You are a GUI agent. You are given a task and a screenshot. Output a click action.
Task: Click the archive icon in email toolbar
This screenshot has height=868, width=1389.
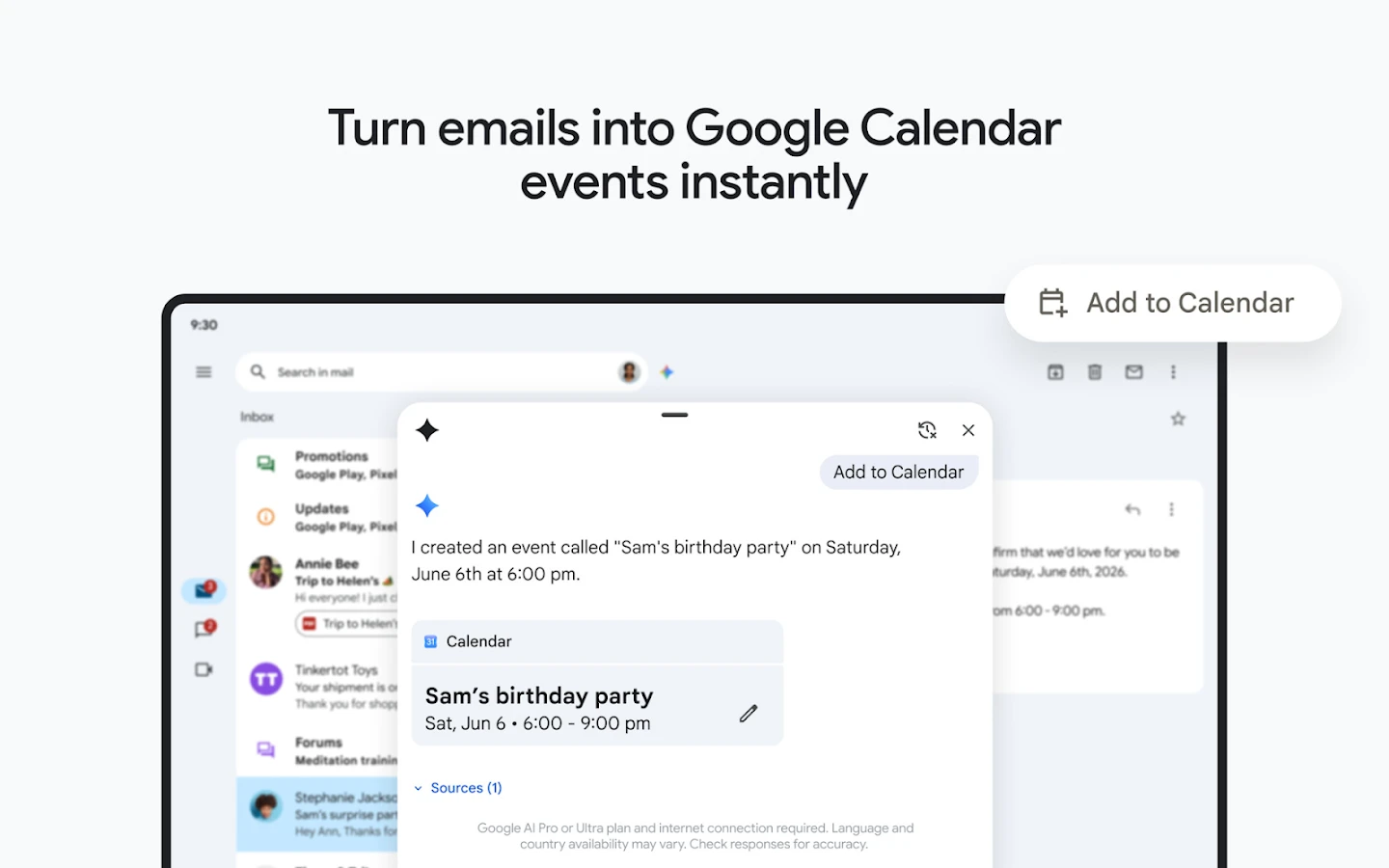click(1055, 372)
